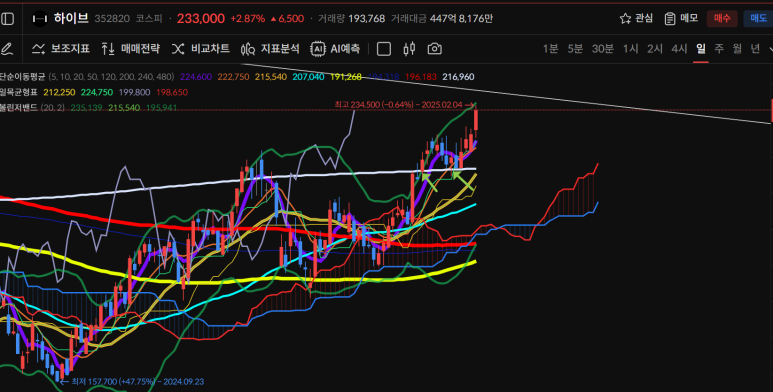Switch chart to 1시 interval
The width and height of the screenshot is (773, 392).
[x=631, y=49]
